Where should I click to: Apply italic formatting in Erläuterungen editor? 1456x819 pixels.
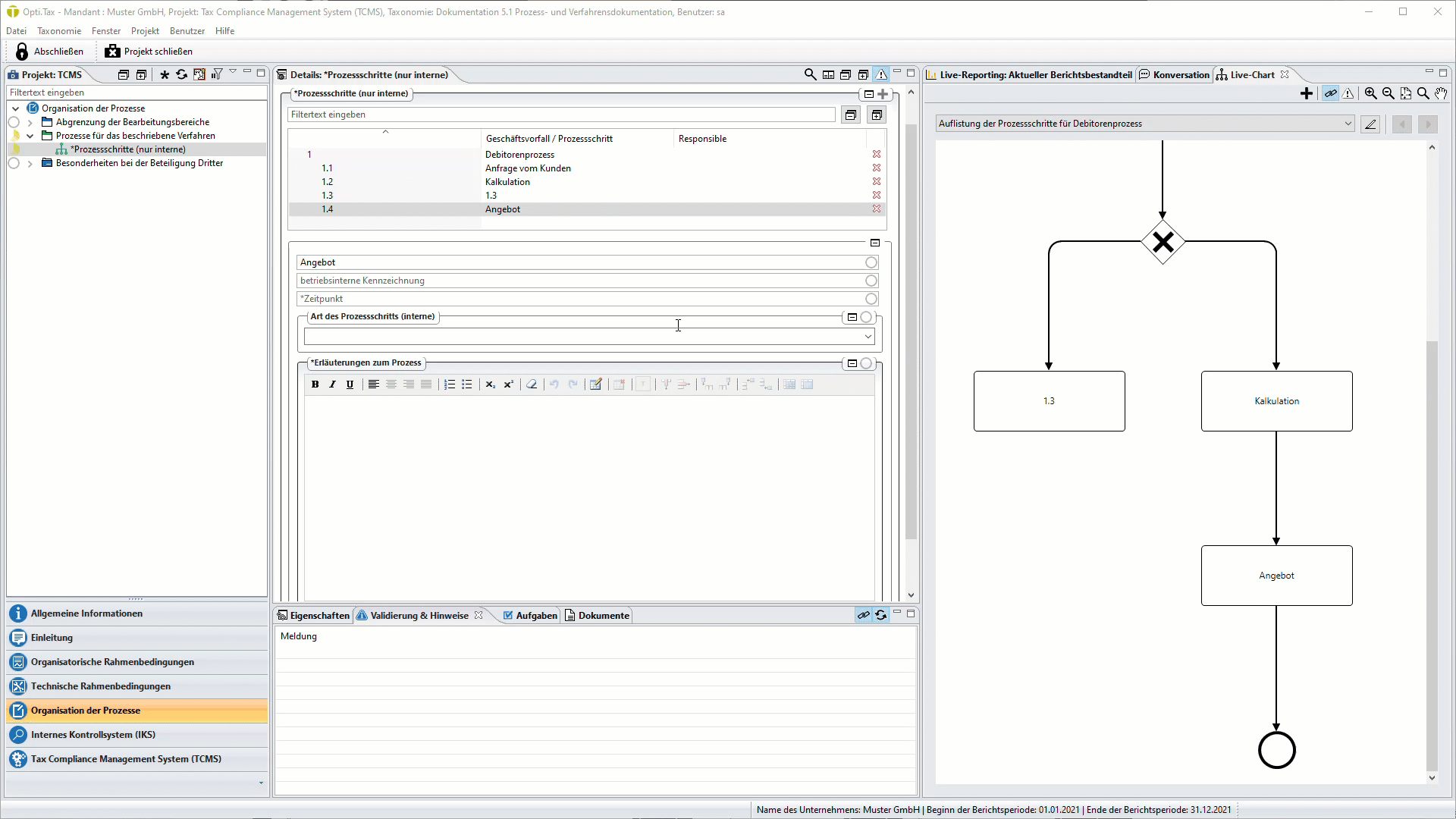(x=332, y=384)
